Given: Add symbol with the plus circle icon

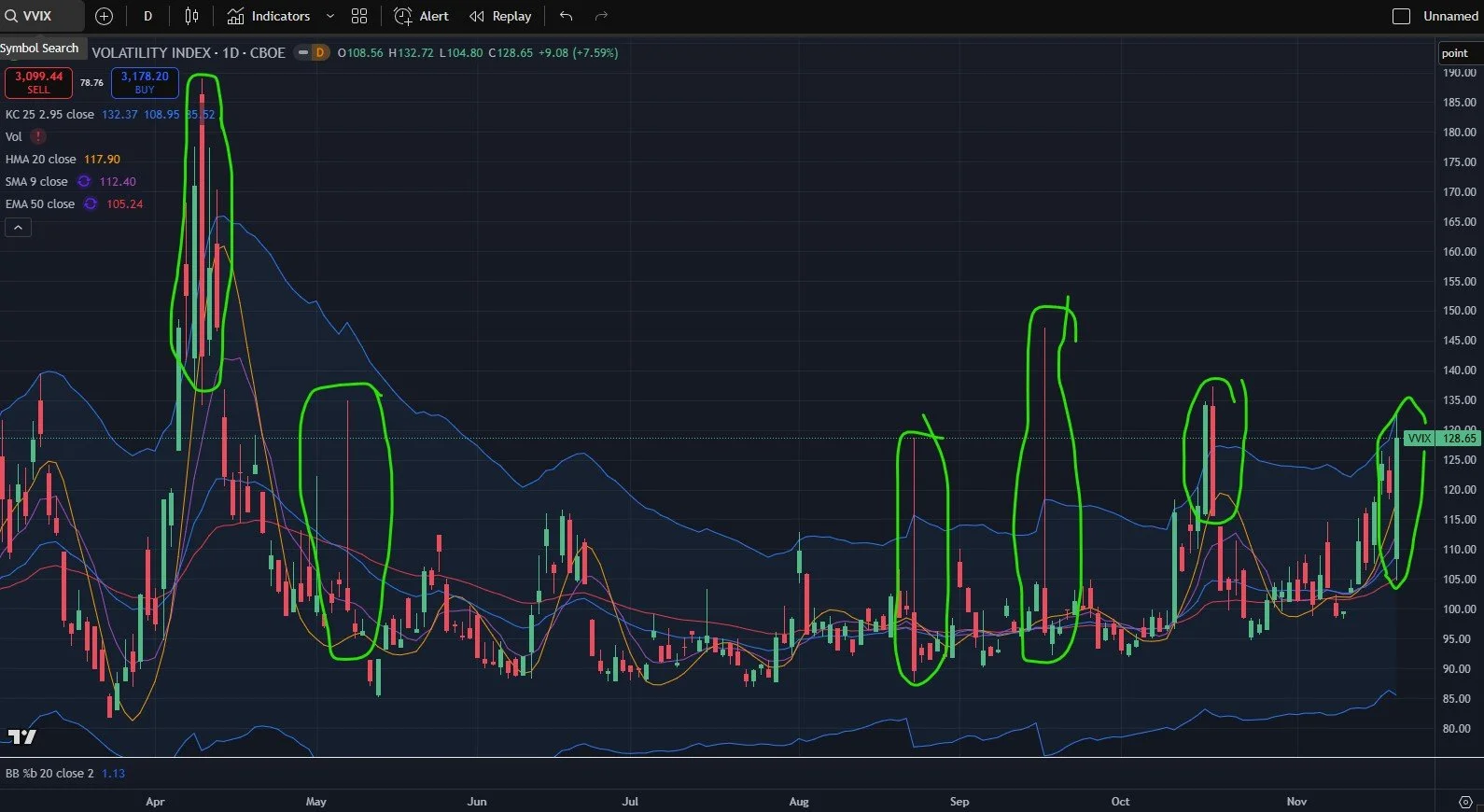Looking at the screenshot, I should click(x=105, y=16).
